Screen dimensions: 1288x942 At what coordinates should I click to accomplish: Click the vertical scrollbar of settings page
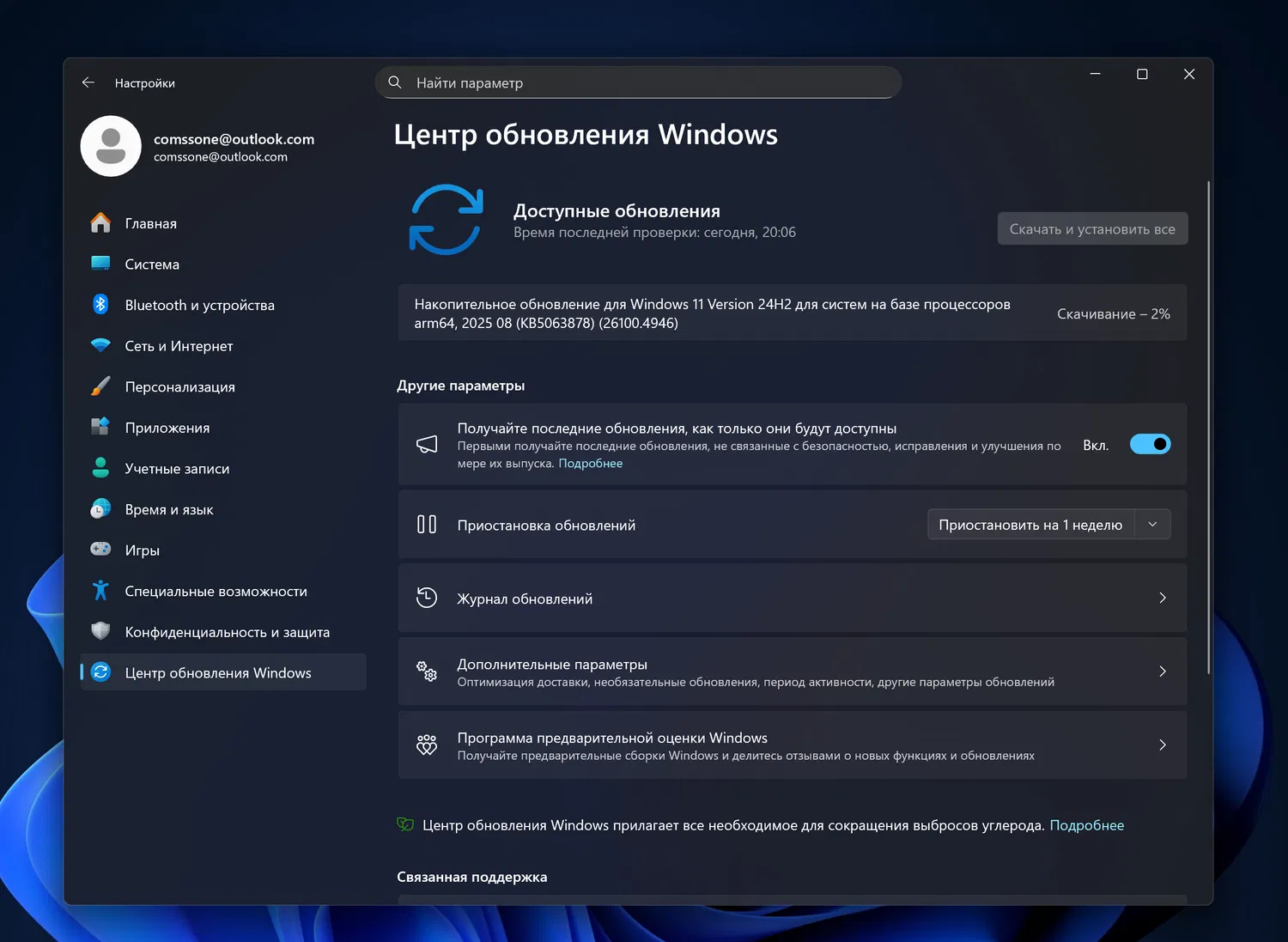1209,427
